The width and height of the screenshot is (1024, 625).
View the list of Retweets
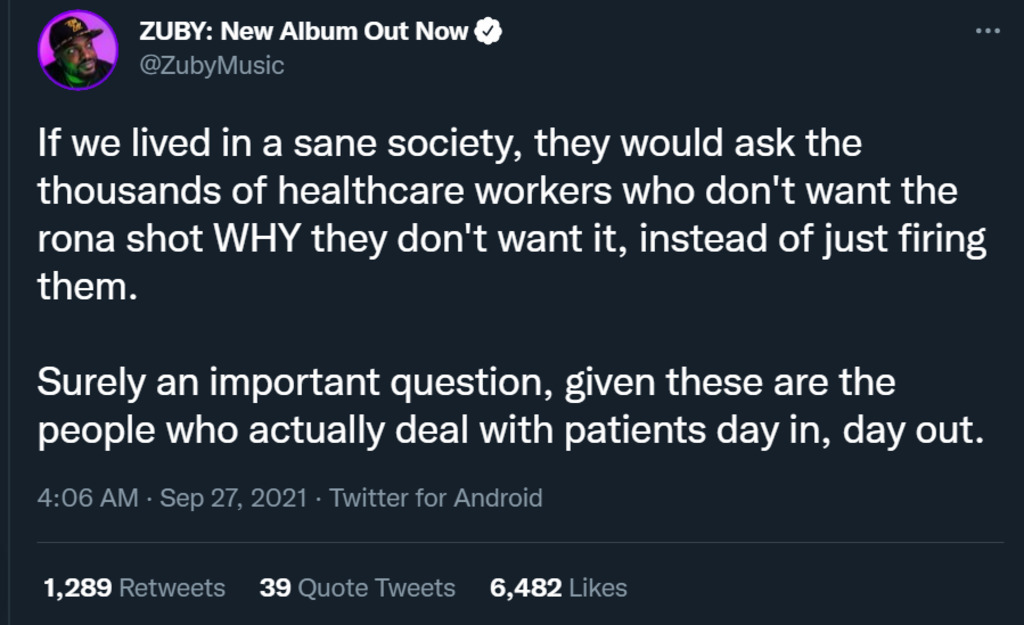coord(134,588)
